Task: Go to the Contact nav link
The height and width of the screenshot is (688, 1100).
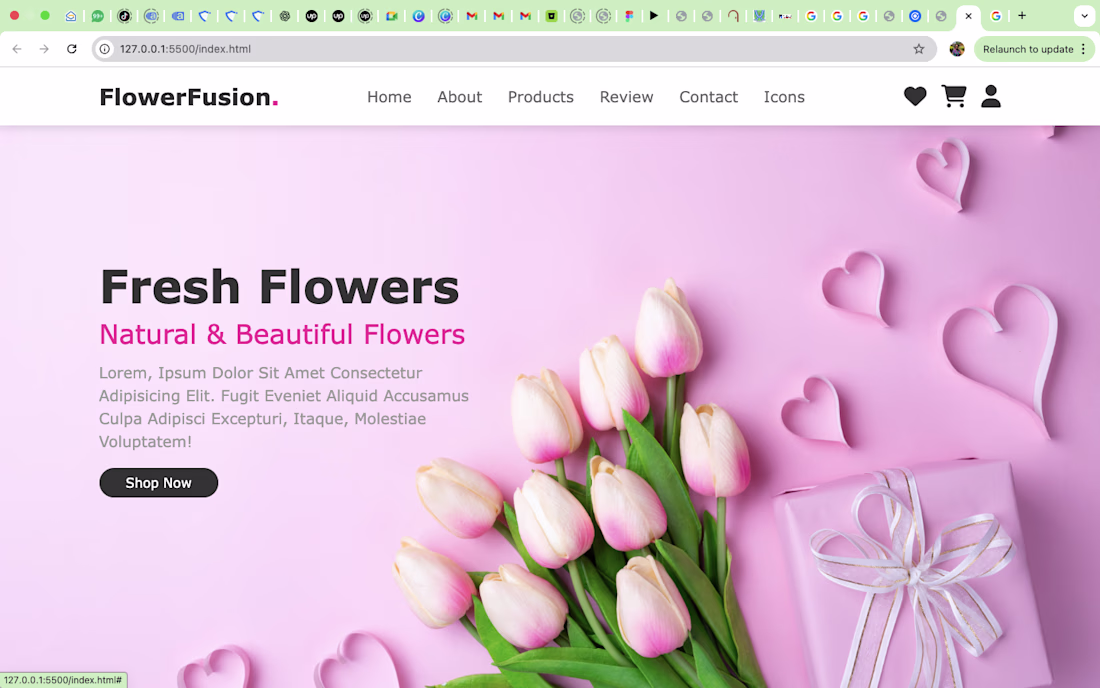Action: click(709, 97)
